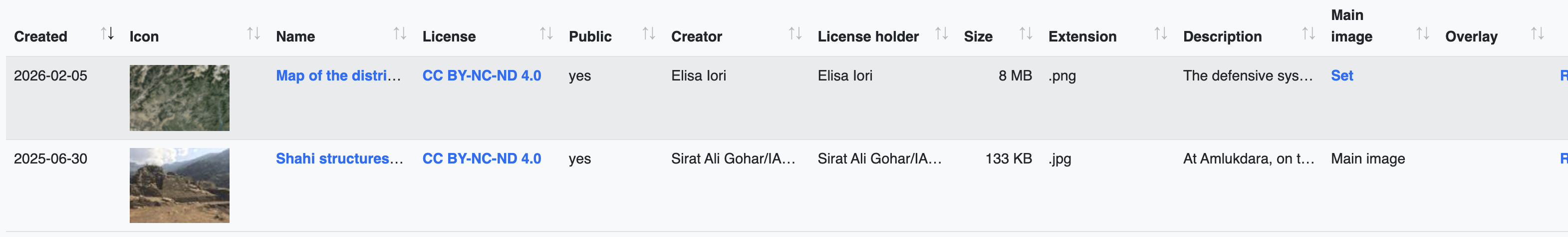Sort files by Name column arrows
This screenshot has height=237, width=1568.
[x=399, y=33]
